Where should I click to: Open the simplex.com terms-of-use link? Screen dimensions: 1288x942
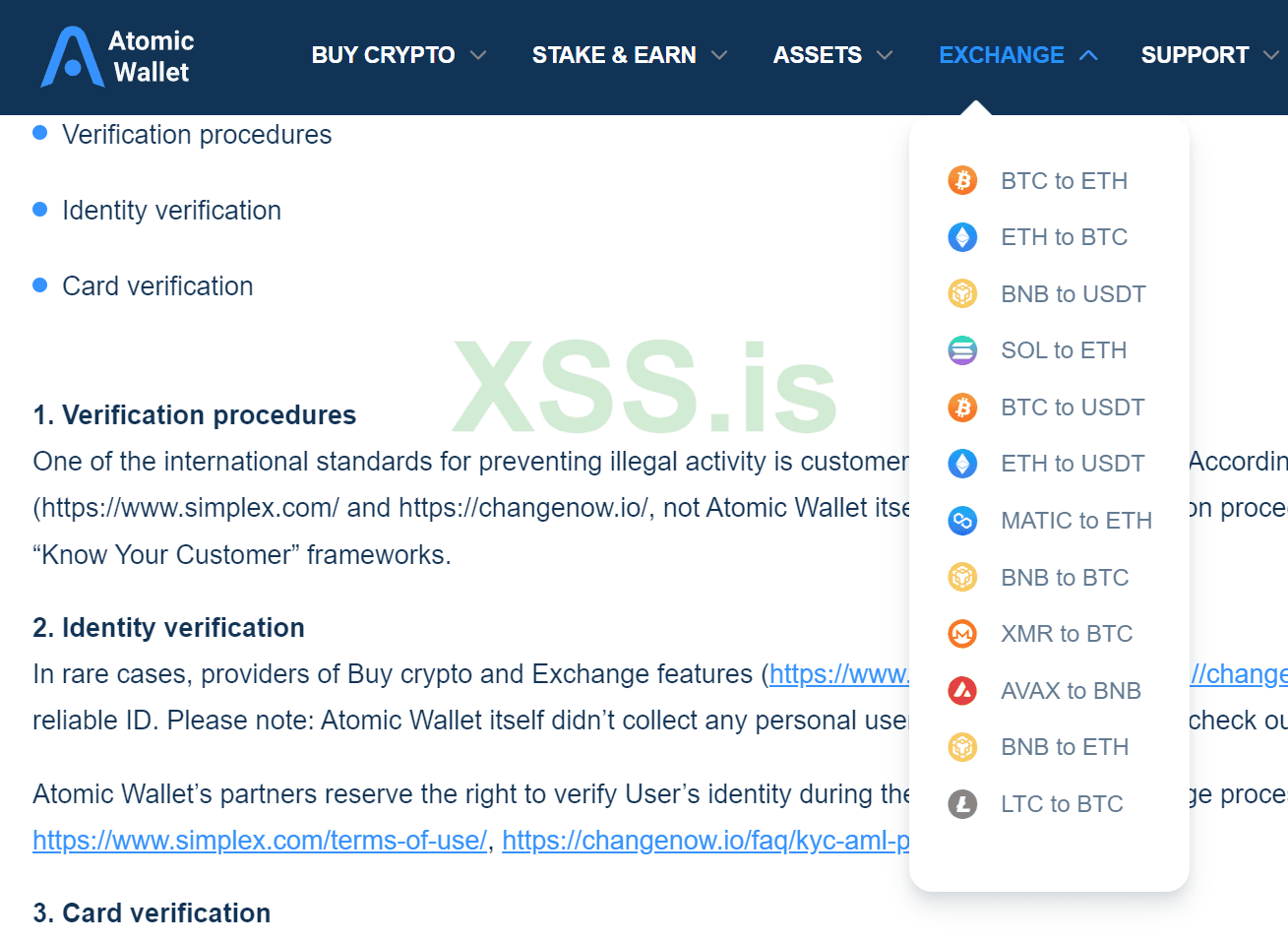260,841
